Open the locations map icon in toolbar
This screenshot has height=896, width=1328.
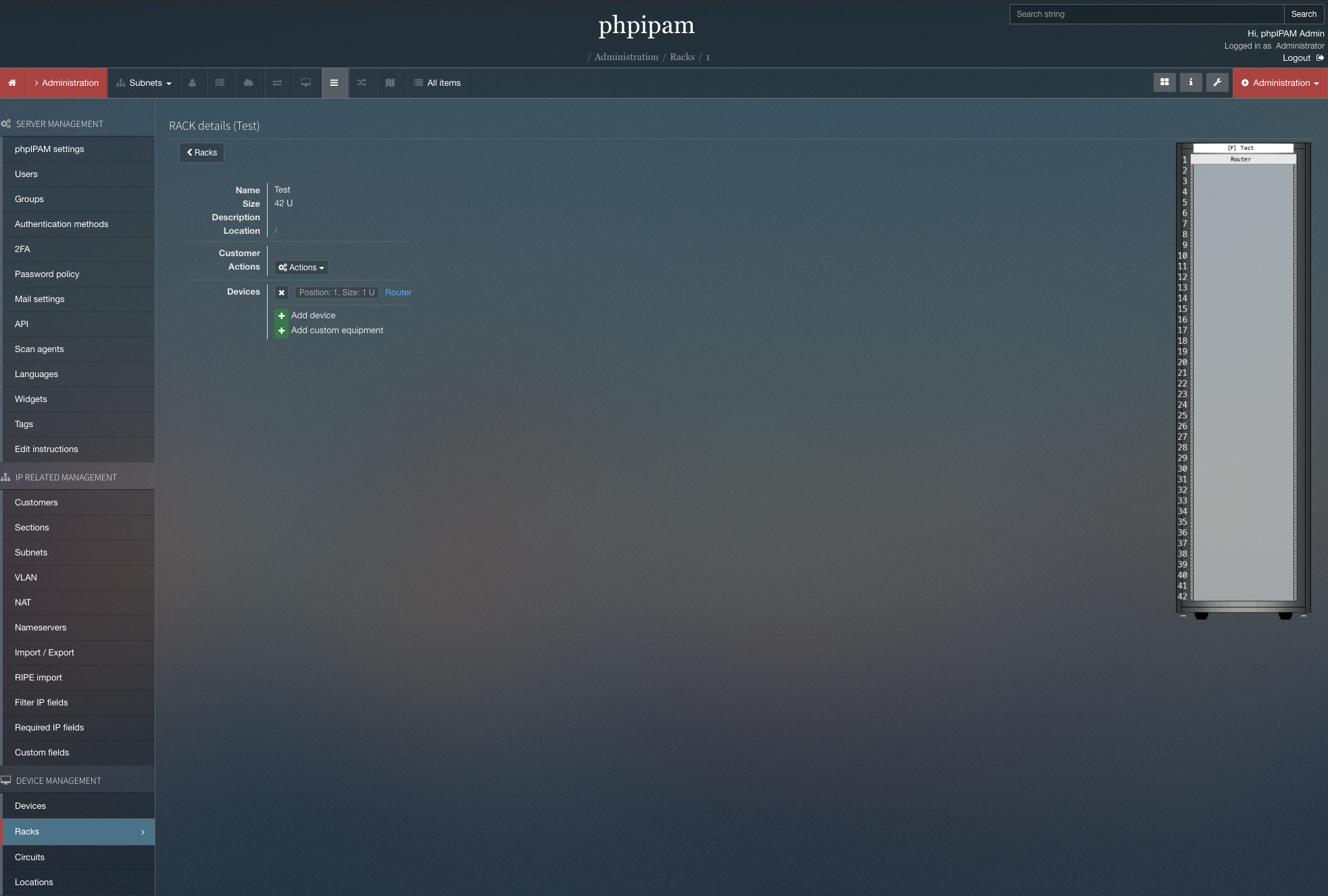[390, 83]
